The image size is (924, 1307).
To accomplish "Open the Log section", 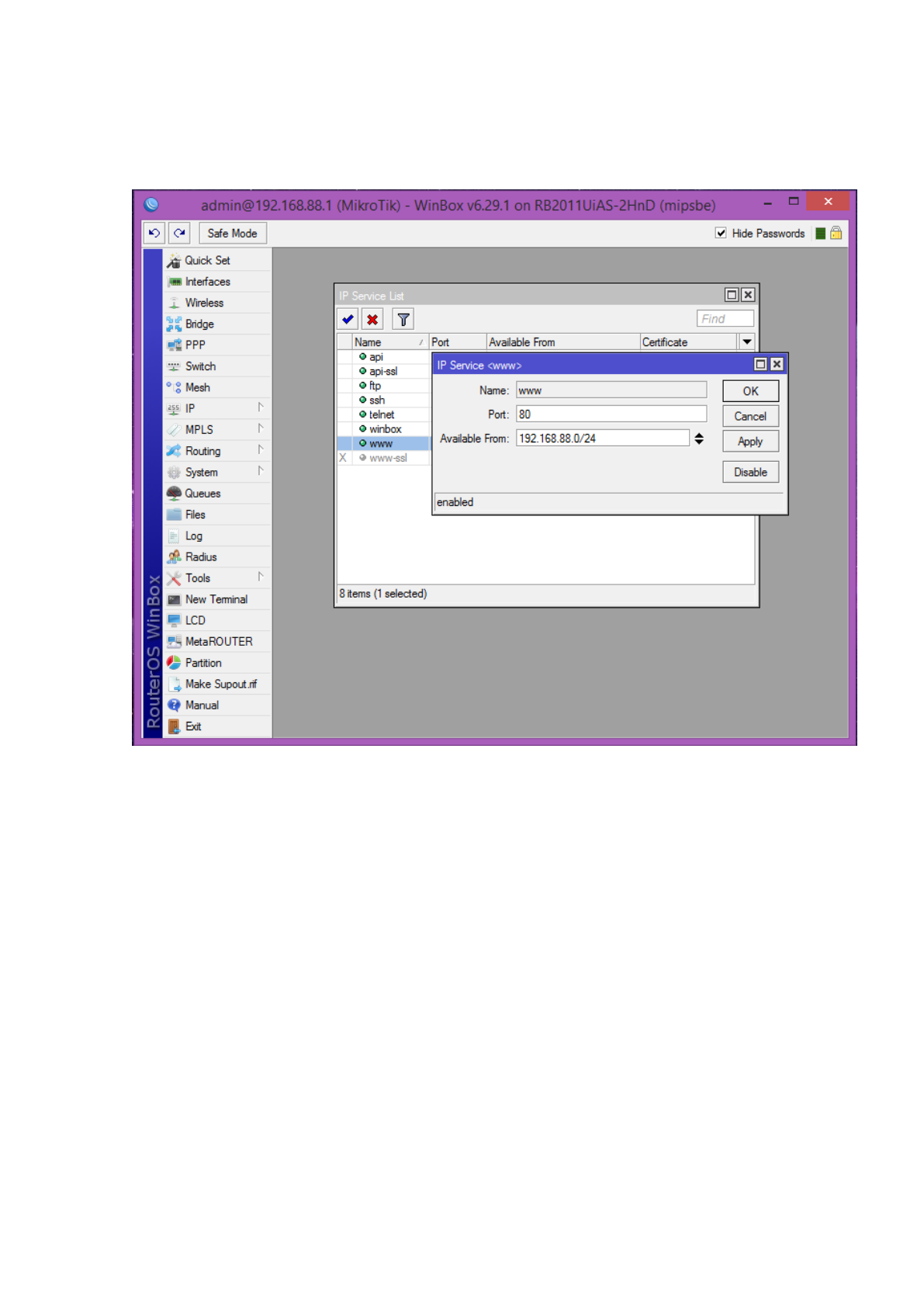I will point(217,536).
